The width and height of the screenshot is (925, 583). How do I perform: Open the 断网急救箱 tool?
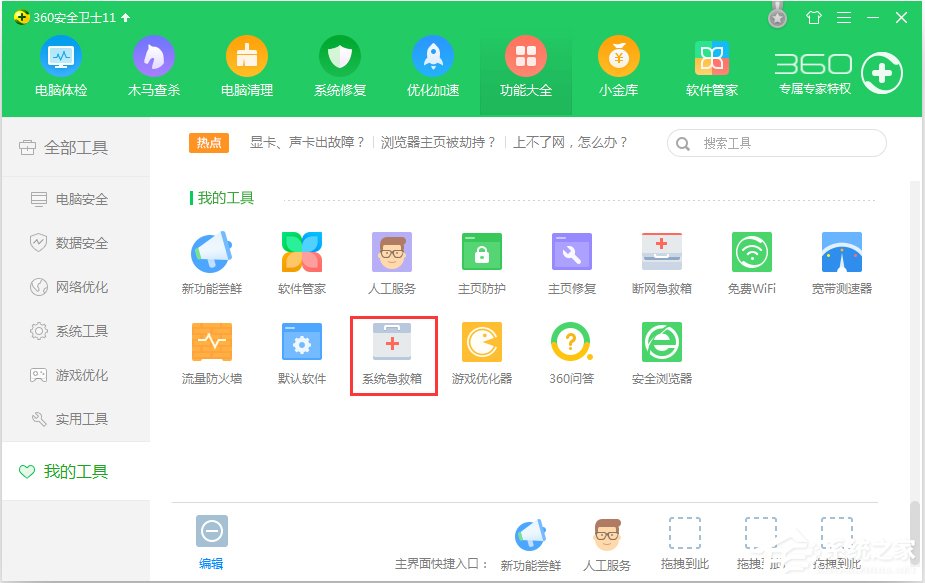click(x=661, y=251)
